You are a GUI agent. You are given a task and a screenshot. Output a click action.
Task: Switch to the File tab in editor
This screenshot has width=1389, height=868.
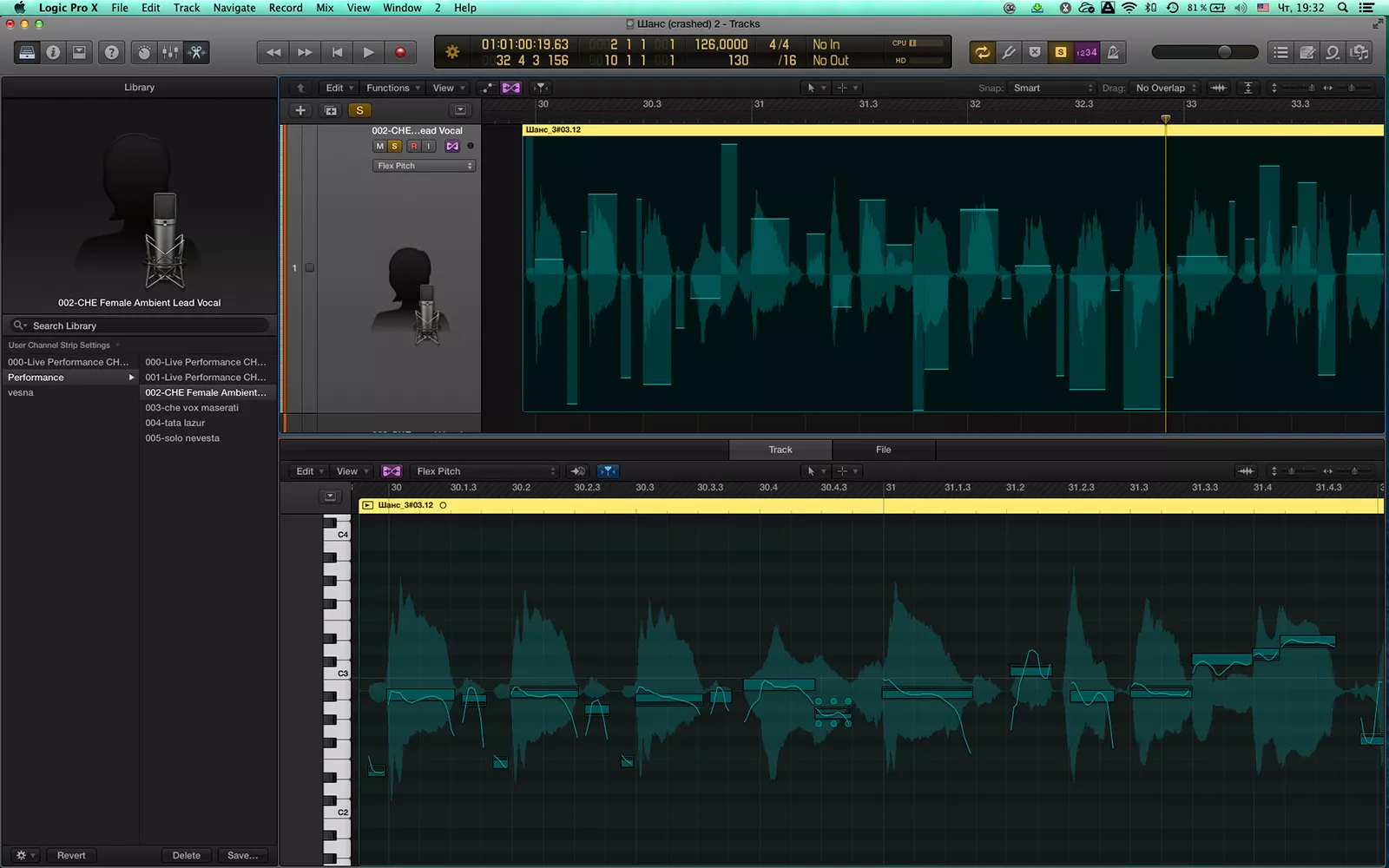point(883,450)
